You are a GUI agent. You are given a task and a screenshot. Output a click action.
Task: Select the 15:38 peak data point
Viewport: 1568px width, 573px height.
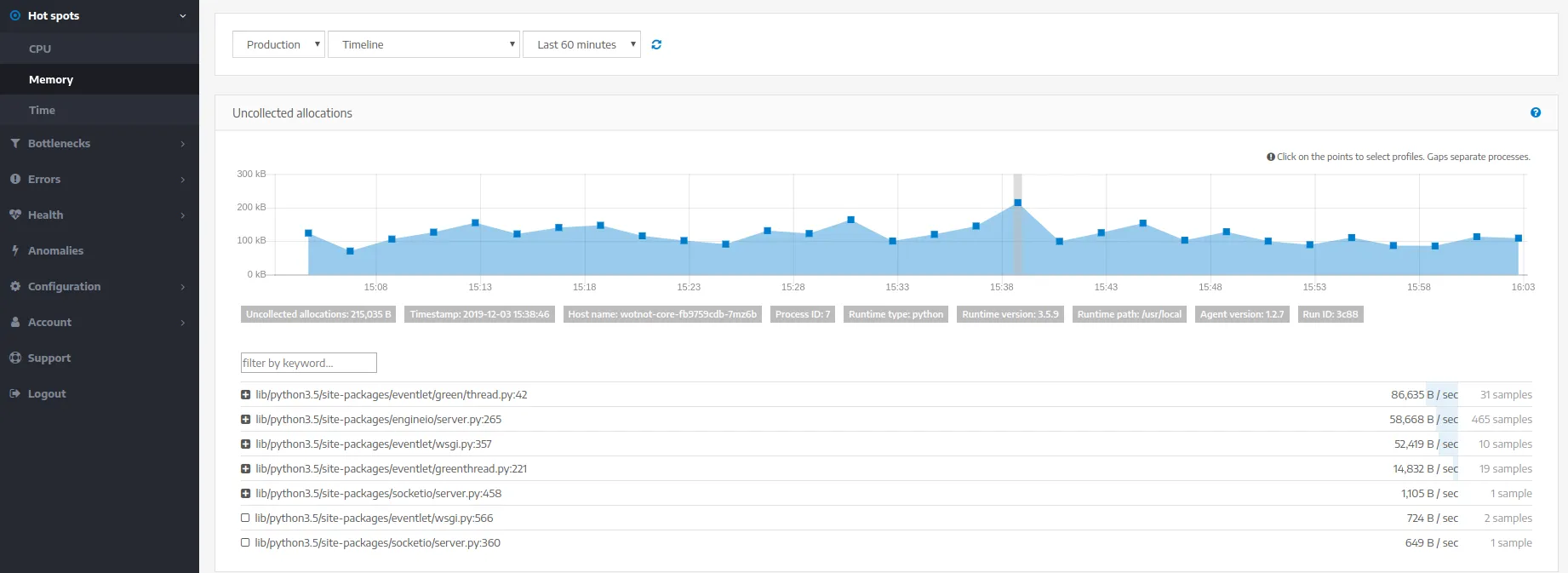pyautogui.click(x=1017, y=203)
